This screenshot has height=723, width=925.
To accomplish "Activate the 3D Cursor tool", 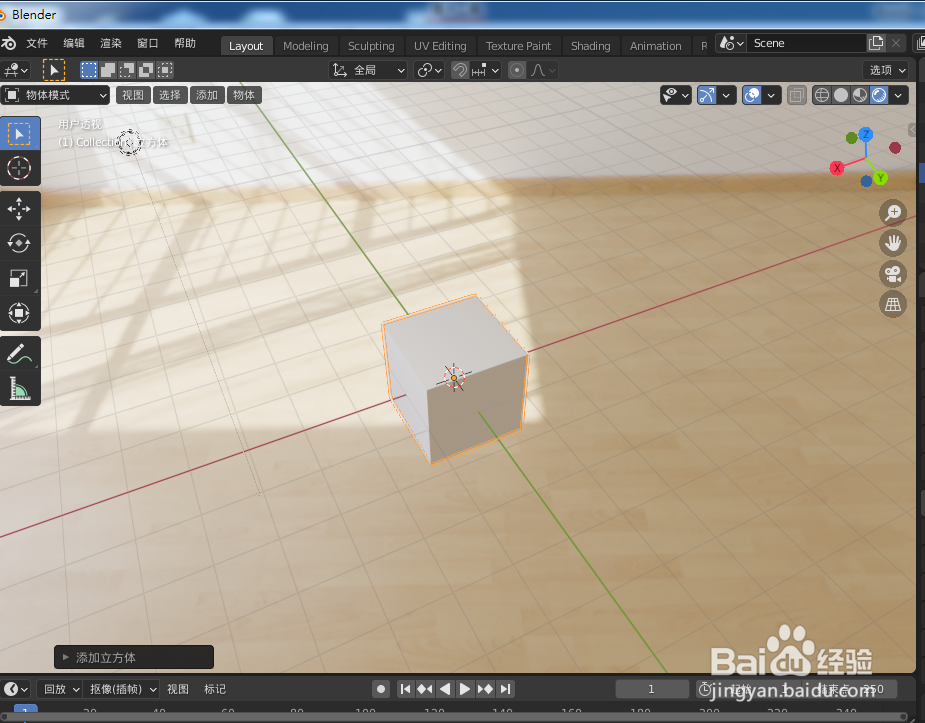I will [20, 168].
